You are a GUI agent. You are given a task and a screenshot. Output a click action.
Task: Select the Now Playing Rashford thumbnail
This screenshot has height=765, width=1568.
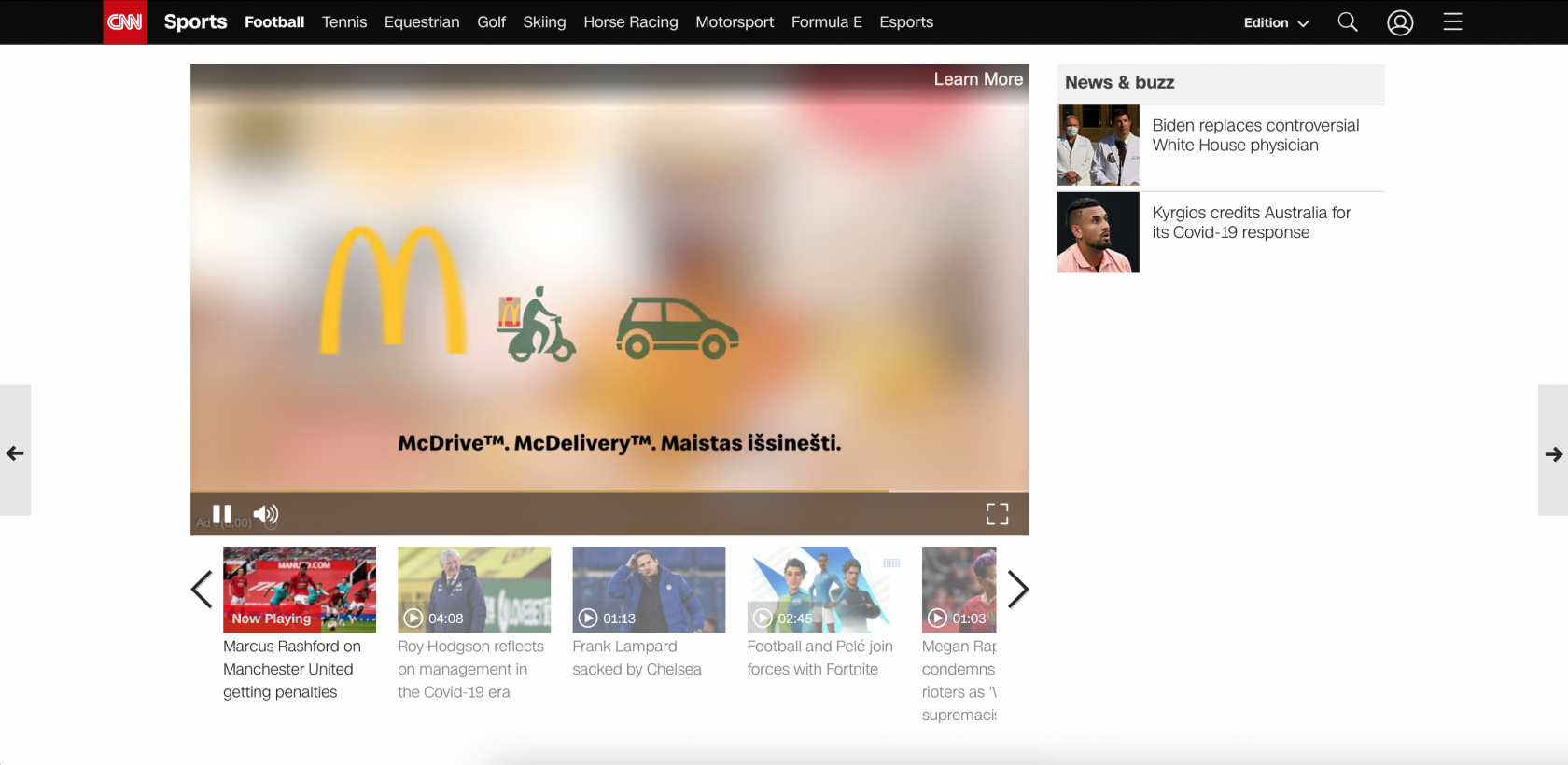tap(300, 590)
